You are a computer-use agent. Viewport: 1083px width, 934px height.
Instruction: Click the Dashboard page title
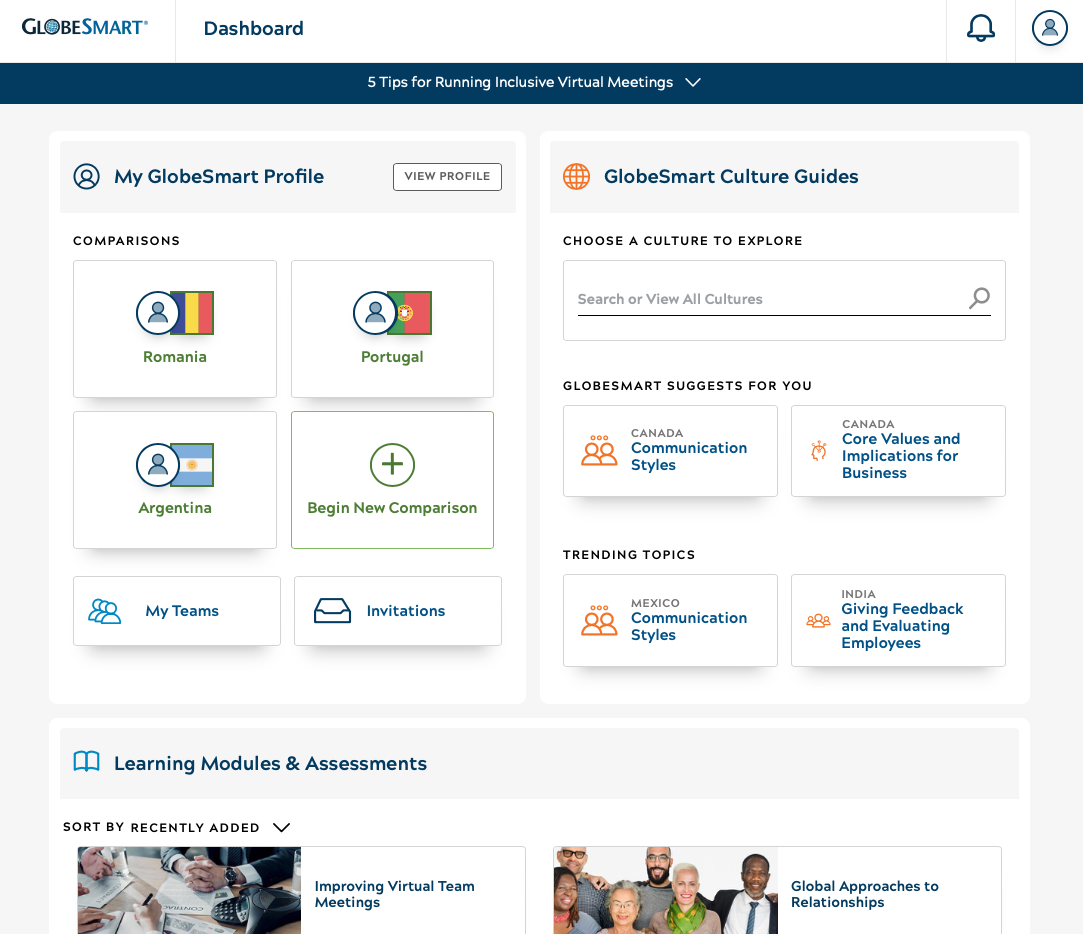(x=253, y=28)
